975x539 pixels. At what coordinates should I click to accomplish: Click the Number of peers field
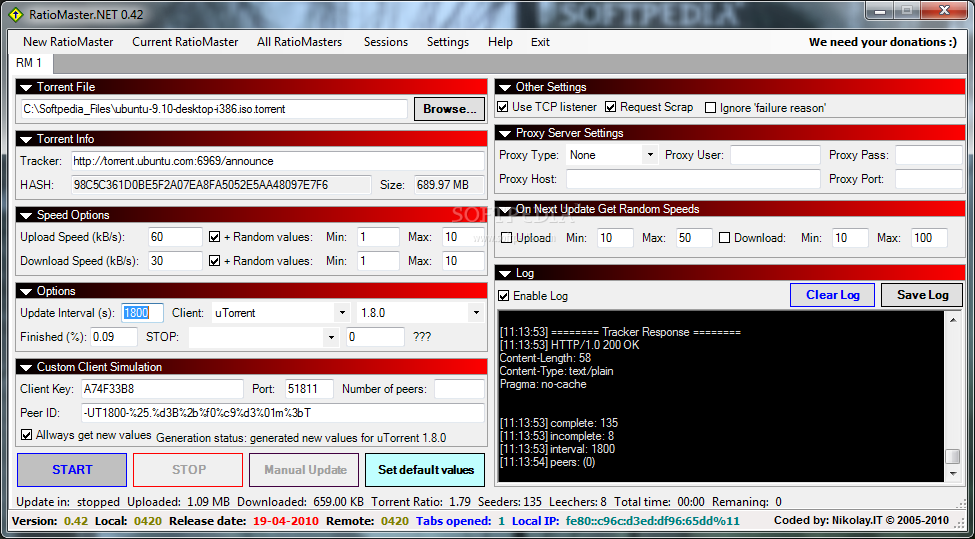pyautogui.click(x=459, y=389)
